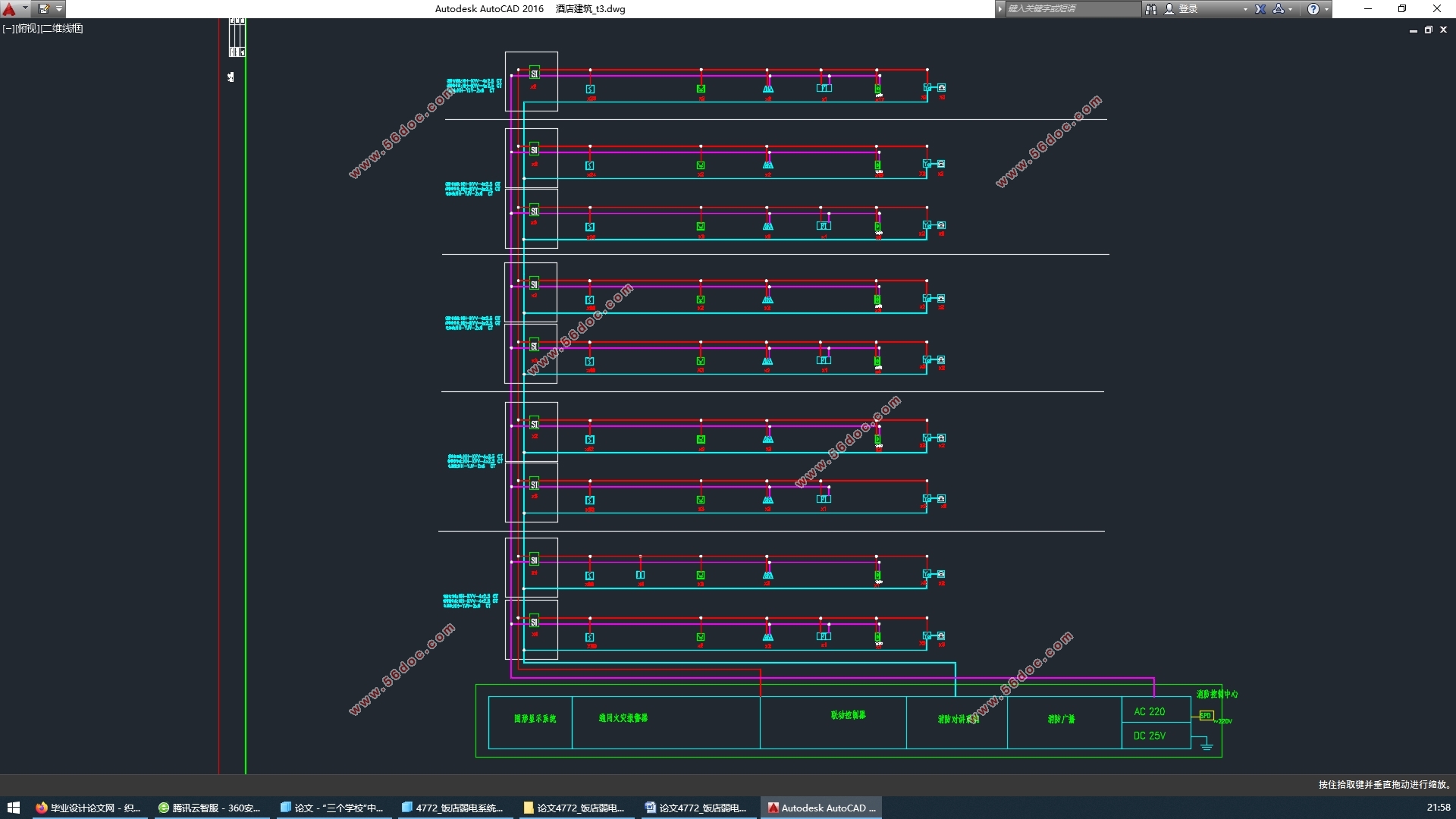This screenshot has height=819, width=1456.
Task: Click the Autodesk AutoCAD taskbar button
Action: point(821,808)
